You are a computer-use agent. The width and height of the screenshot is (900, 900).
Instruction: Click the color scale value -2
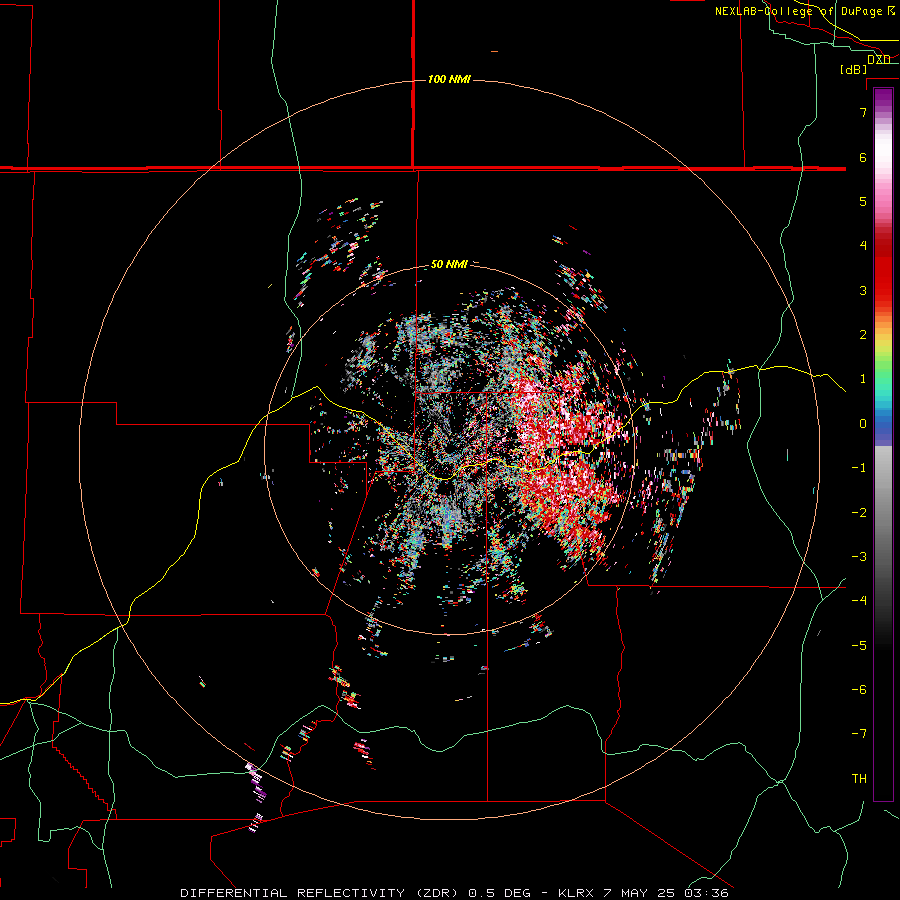859,513
